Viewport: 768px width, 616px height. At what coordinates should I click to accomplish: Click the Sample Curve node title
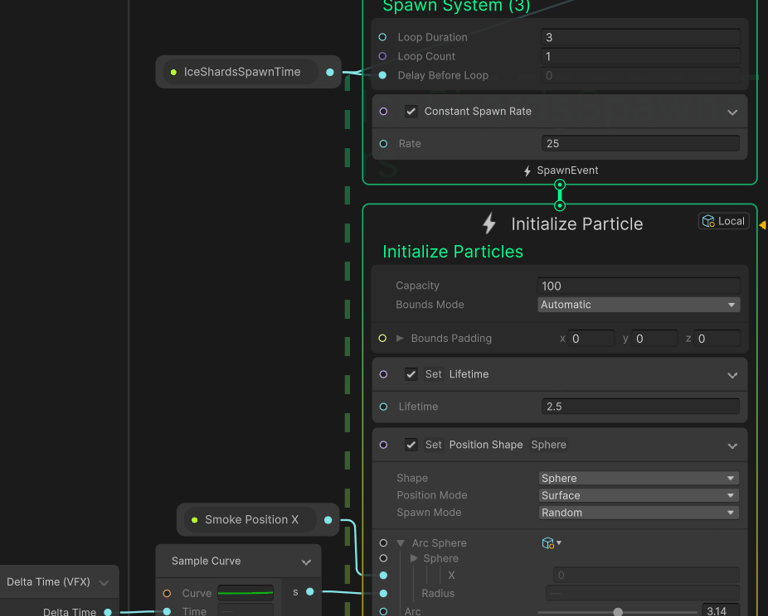206,561
